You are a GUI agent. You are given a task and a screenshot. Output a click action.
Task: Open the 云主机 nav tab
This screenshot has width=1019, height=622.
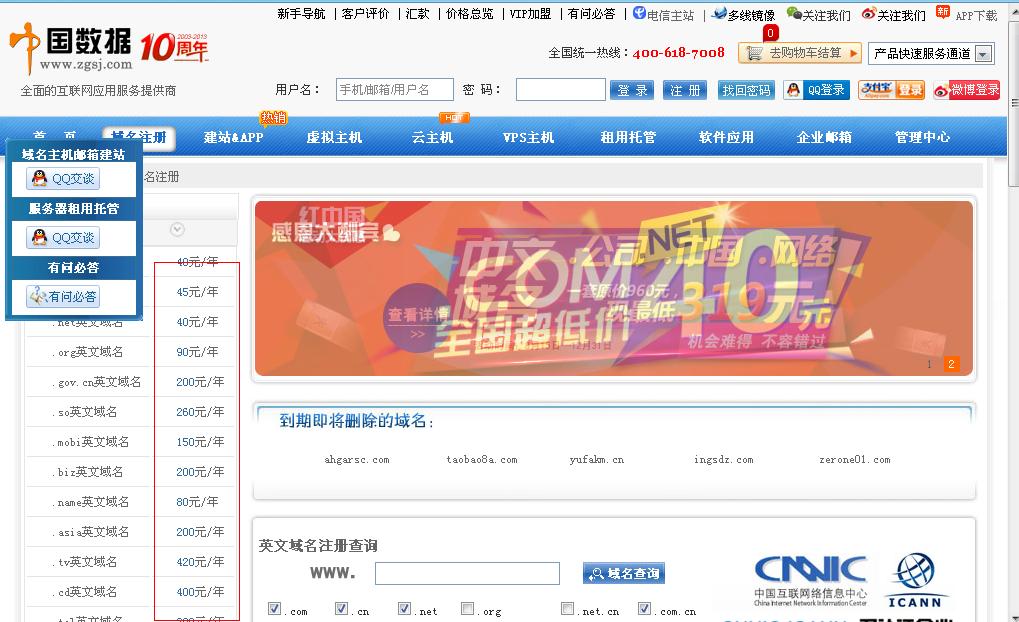[432, 138]
